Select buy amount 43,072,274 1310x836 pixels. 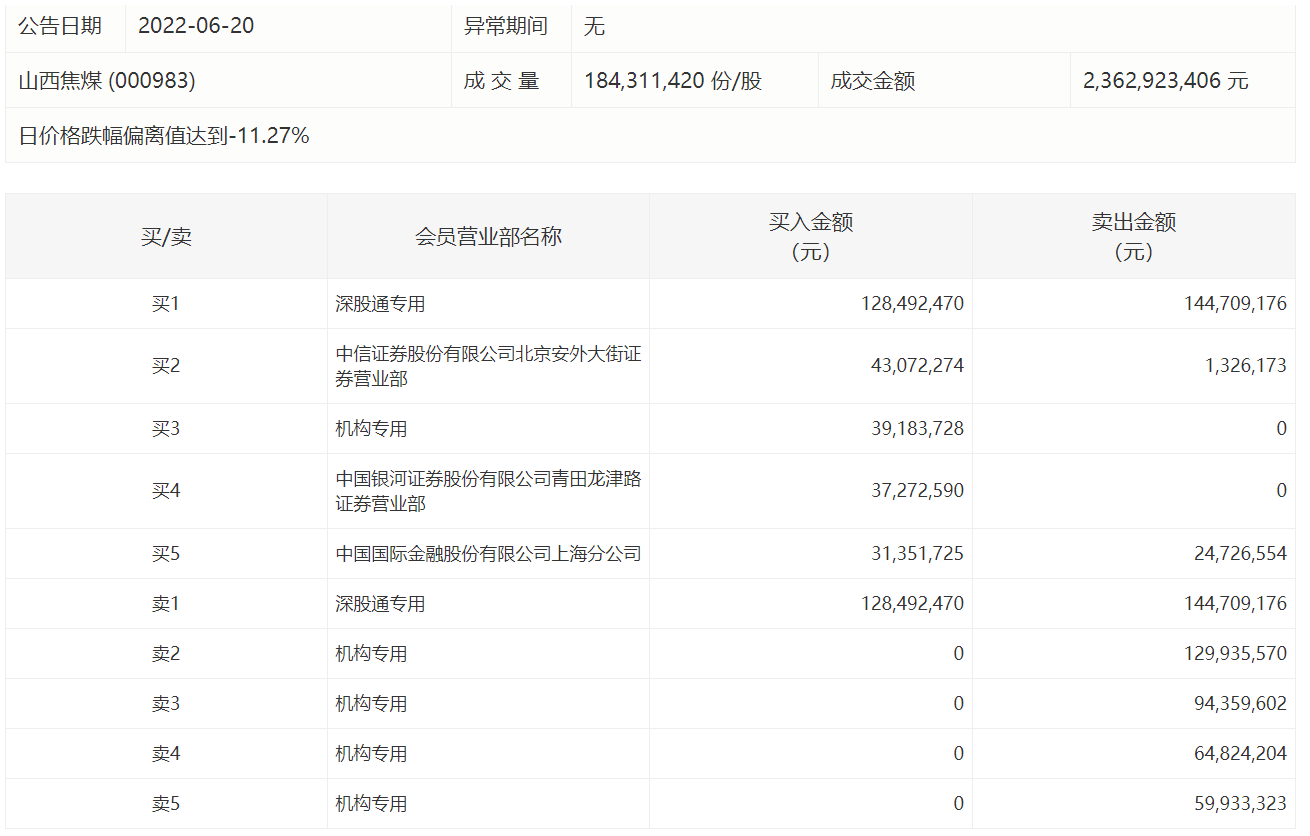click(918, 366)
